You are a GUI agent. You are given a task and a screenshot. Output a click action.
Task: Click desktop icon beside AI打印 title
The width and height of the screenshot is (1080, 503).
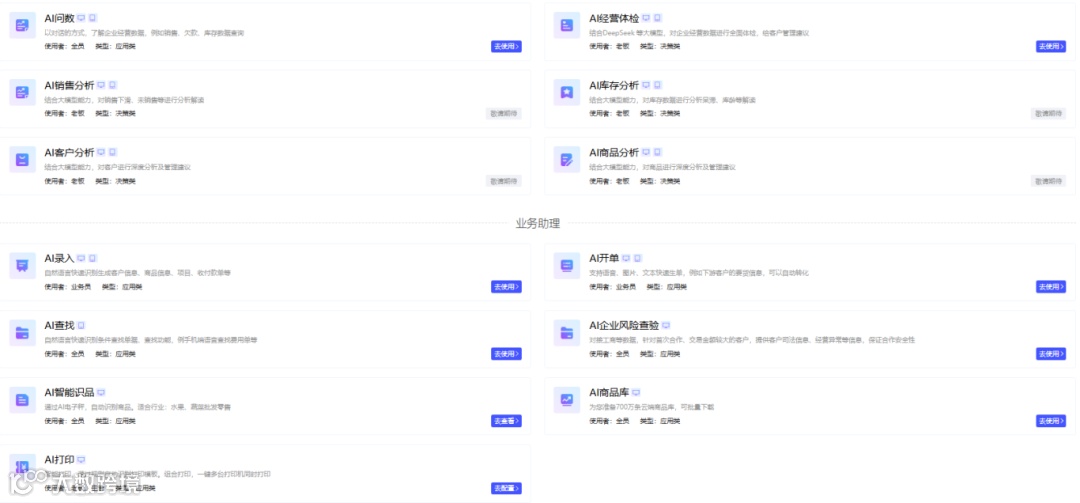click(x=81, y=459)
